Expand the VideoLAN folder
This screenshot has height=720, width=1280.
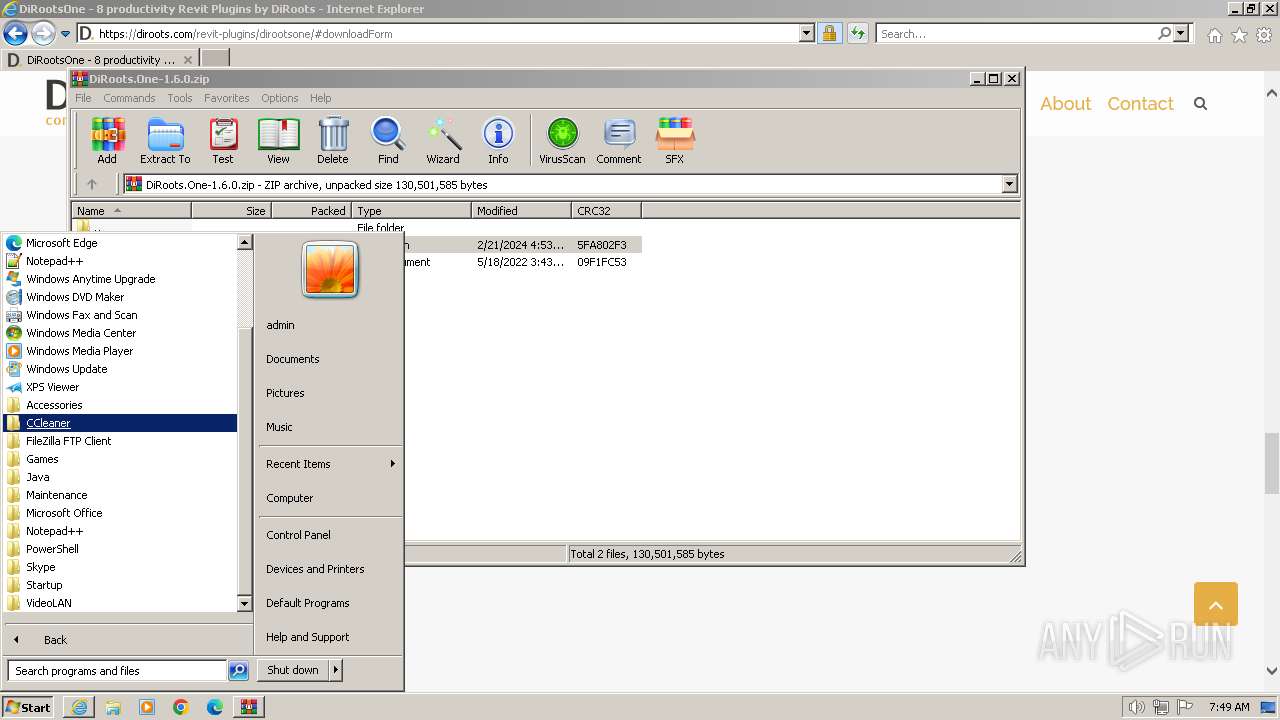[48, 603]
